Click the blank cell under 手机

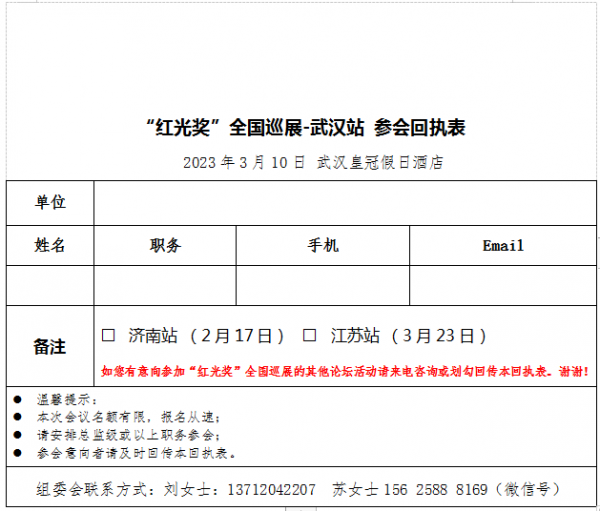pyautogui.click(x=322, y=285)
